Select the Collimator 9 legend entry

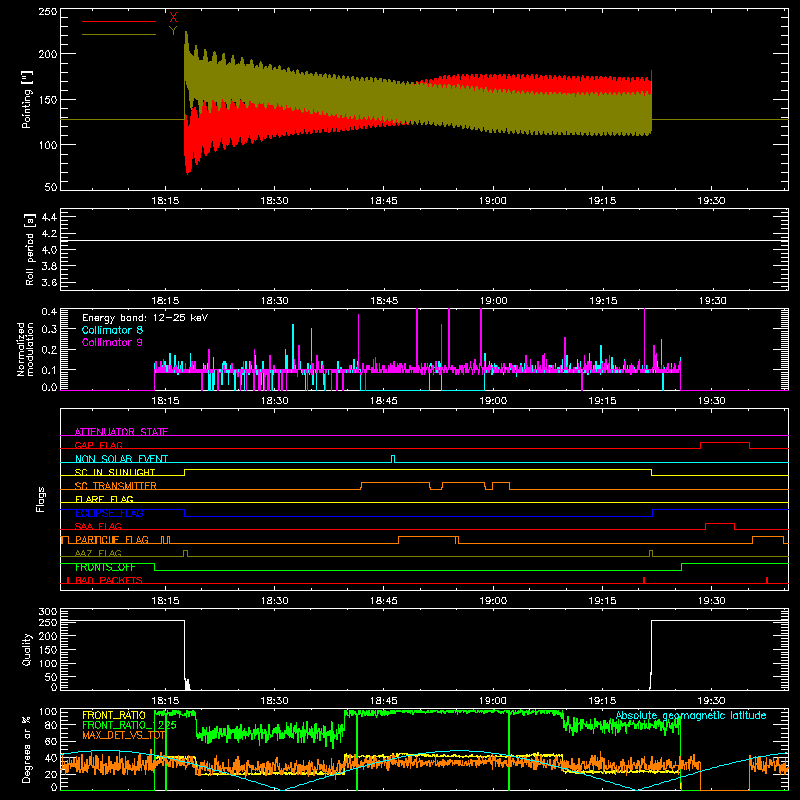112,342
